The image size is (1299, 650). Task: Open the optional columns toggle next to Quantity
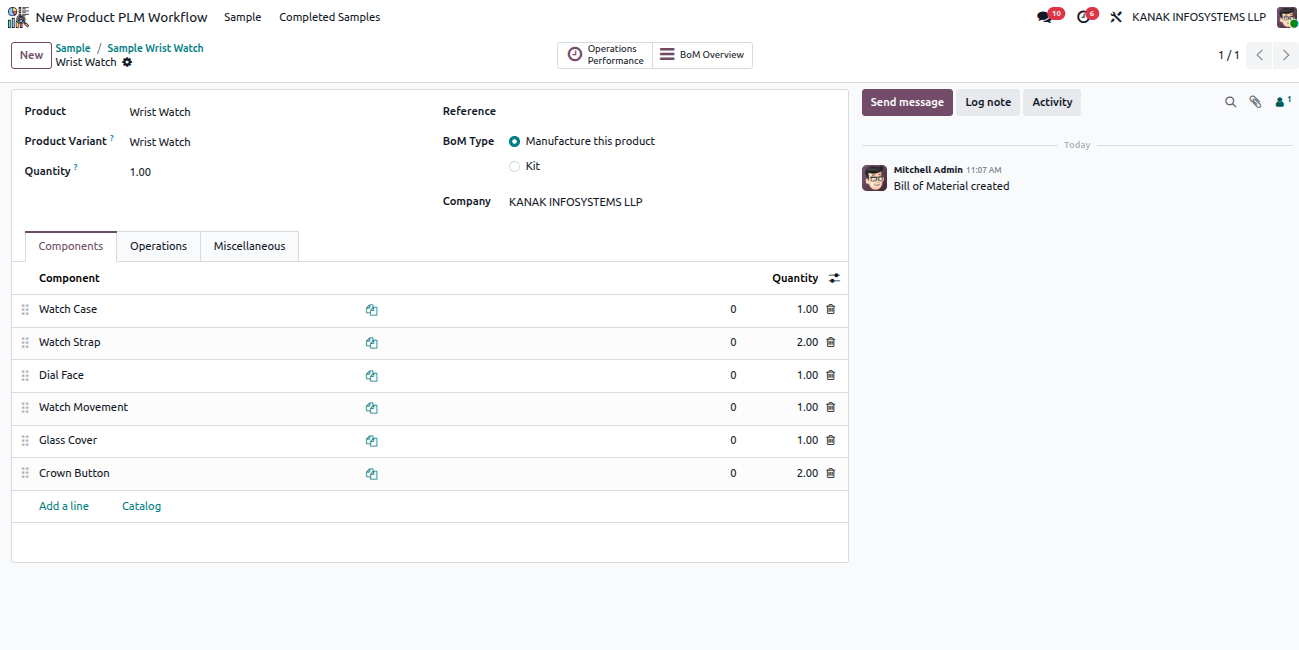point(834,278)
